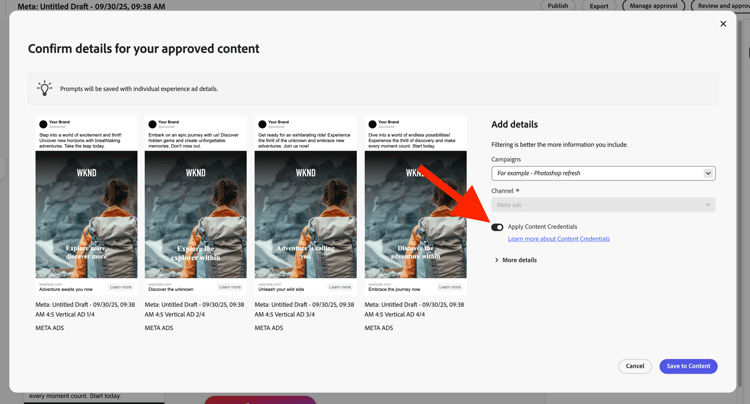Image resolution: width=750 pixels, height=404 pixels.
Task: Click 'Unleash your wild side' headline text
Action: (281, 289)
